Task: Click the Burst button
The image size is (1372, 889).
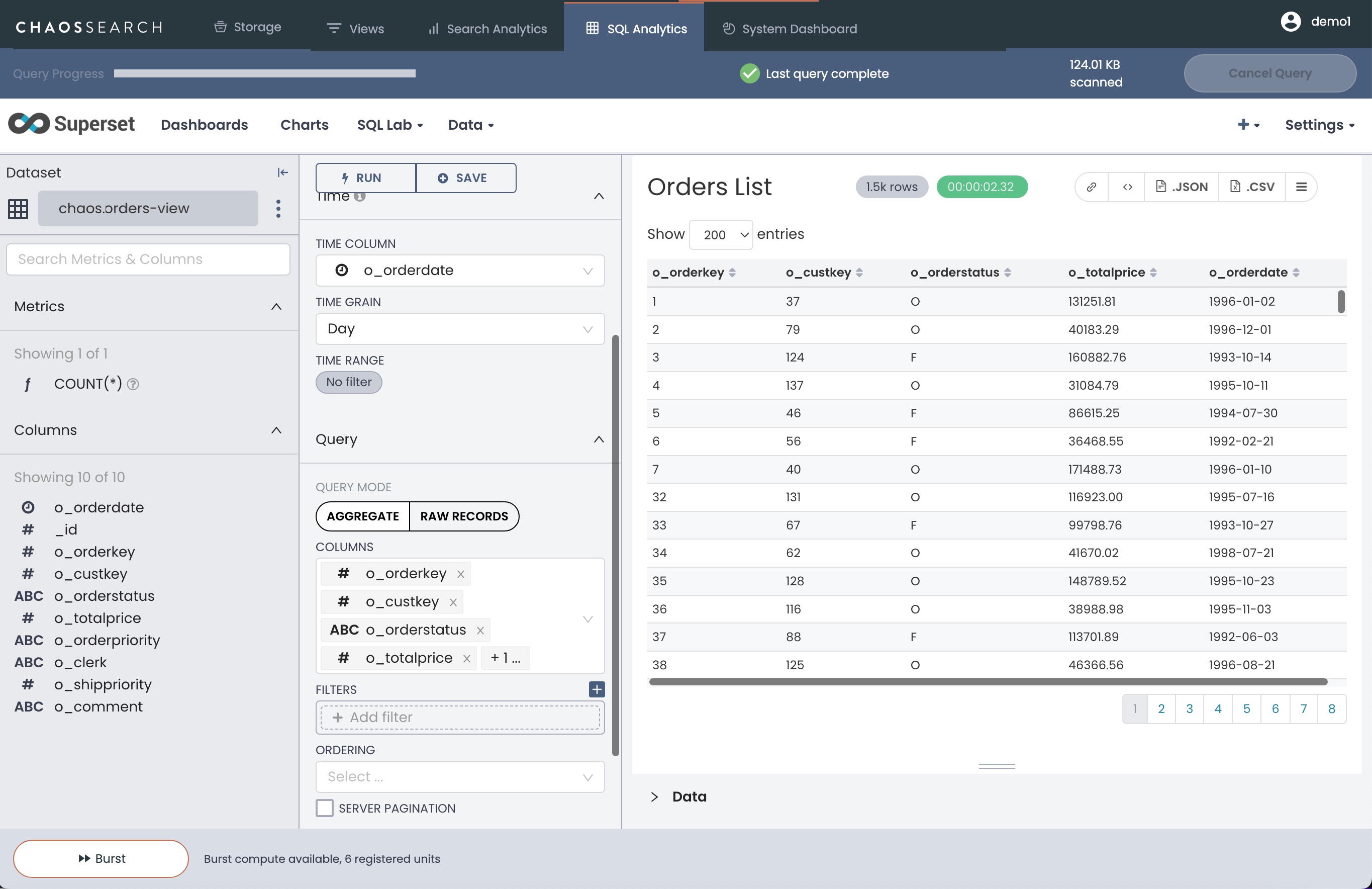Action: [101, 858]
